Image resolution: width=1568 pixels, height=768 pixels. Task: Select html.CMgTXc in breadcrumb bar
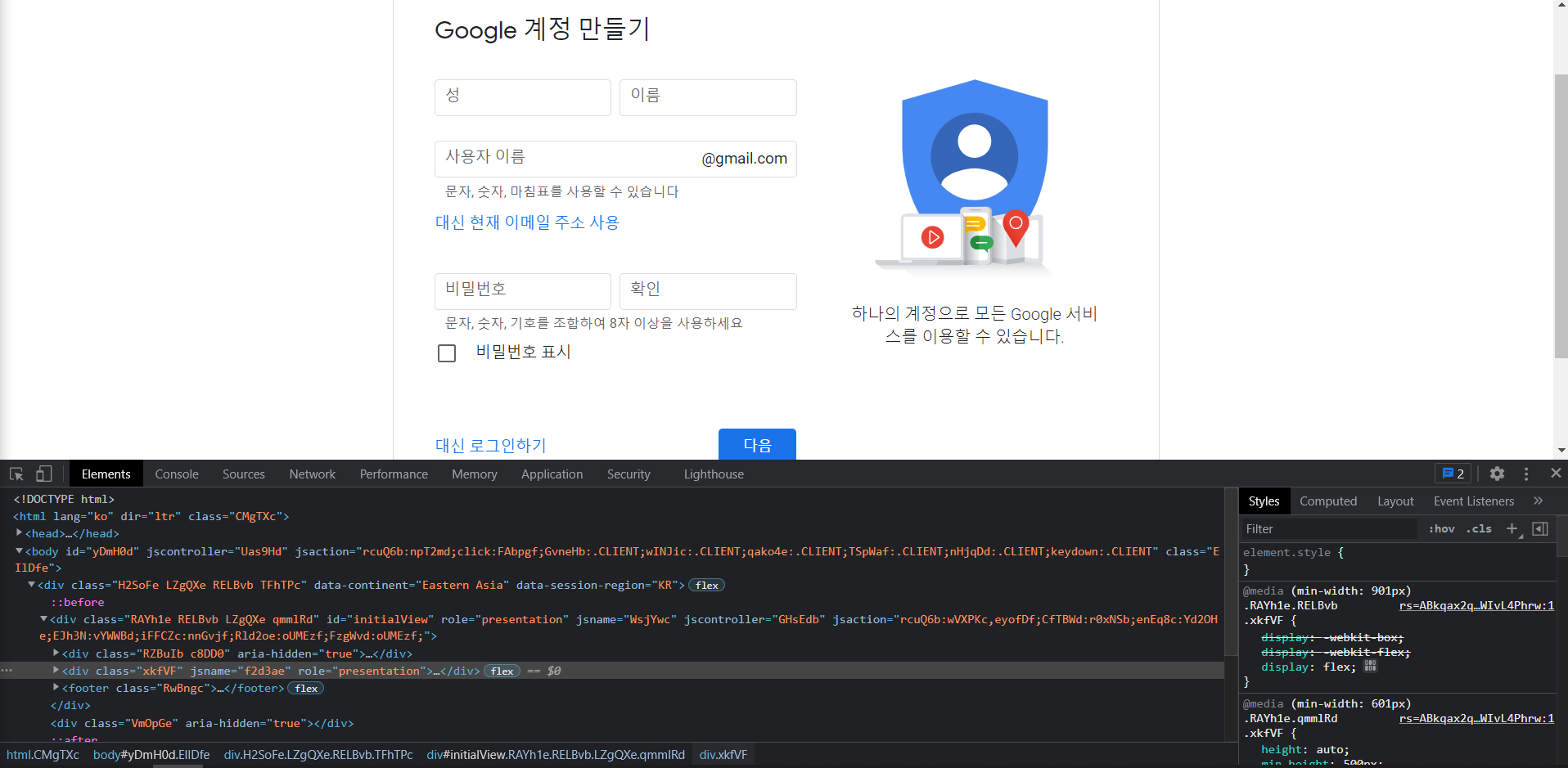coord(43,755)
